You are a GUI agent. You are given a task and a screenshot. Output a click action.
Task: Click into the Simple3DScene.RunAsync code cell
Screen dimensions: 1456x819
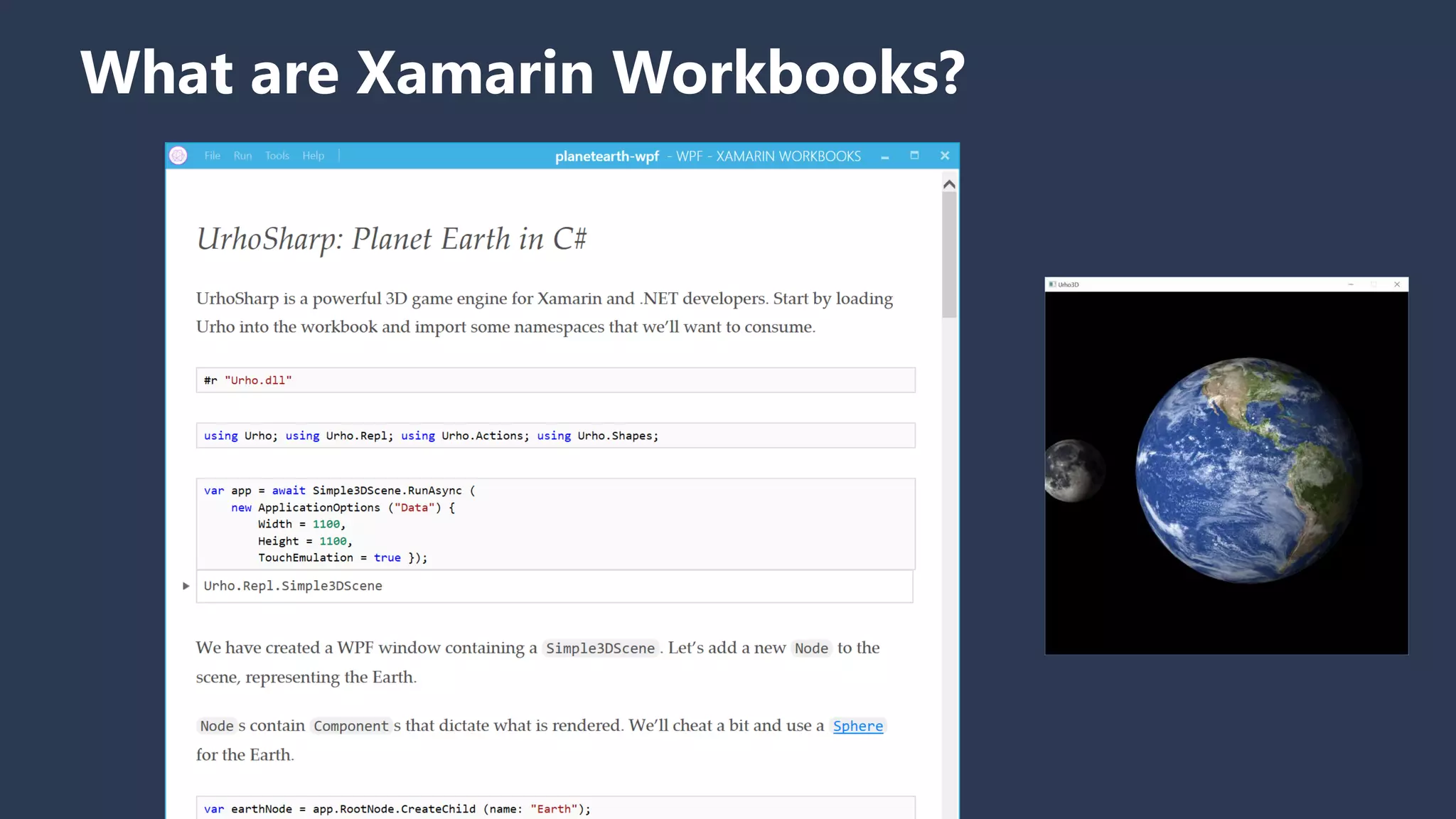pos(555,524)
